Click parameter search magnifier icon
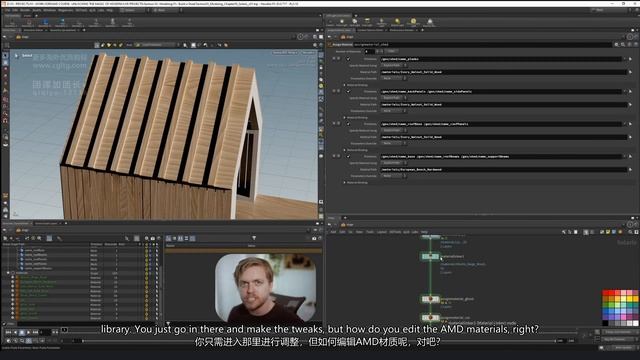This screenshot has height=360, width=640. click(x=623, y=44)
